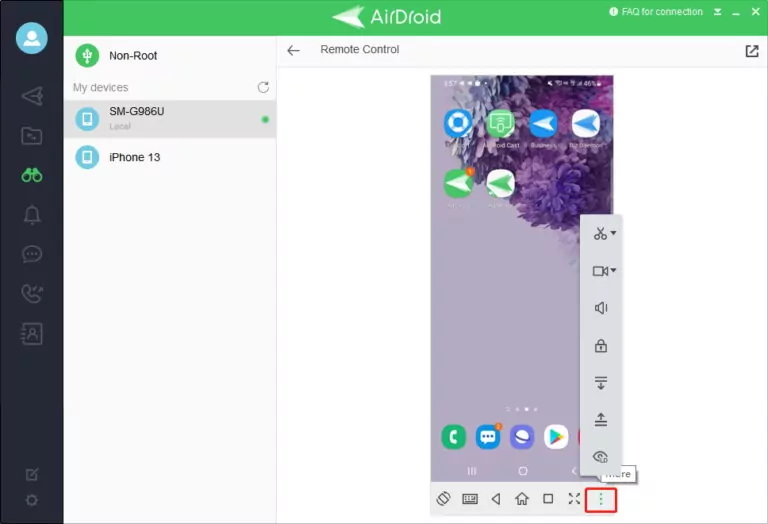This screenshot has width=768, height=524.
Task: Open the notifications bell tab
Action: point(32,215)
